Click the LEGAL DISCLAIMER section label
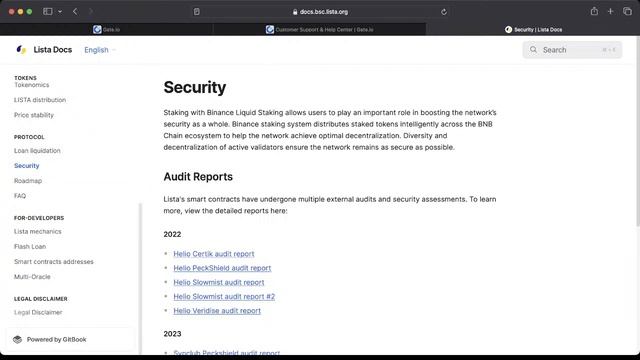640x360 pixels. [x=40, y=299]
